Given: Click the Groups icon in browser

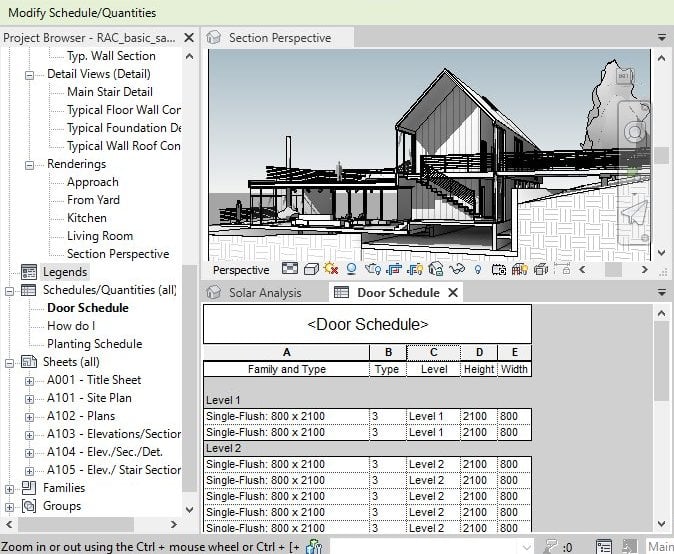Looking at the screenshot, I should coord(29,506).
